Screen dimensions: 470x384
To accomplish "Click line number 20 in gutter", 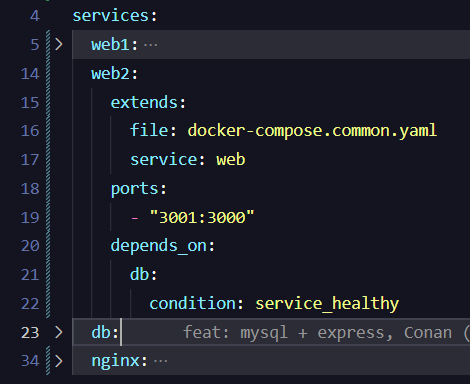I will point(30,246).
